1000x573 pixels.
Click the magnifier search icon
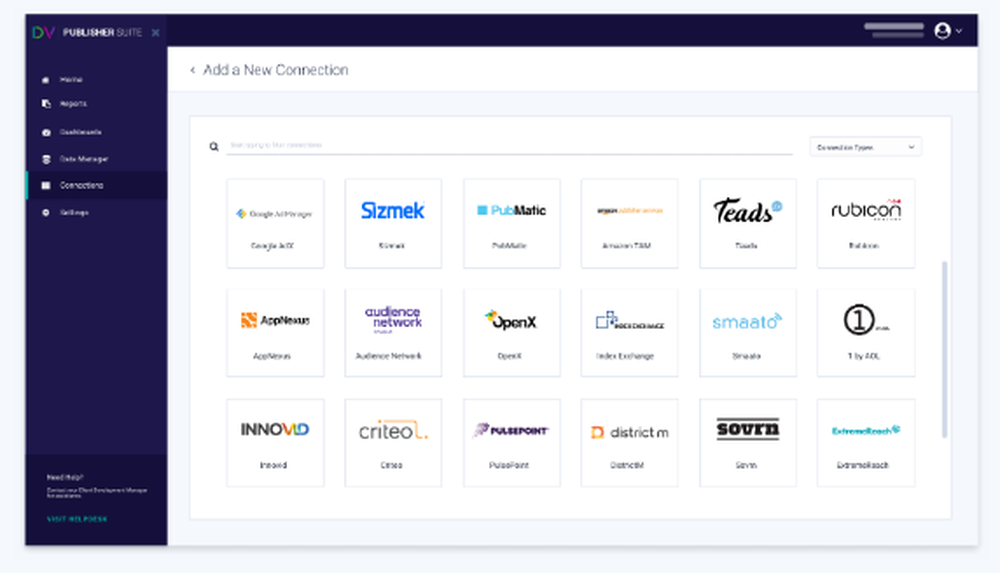point(214,147)
